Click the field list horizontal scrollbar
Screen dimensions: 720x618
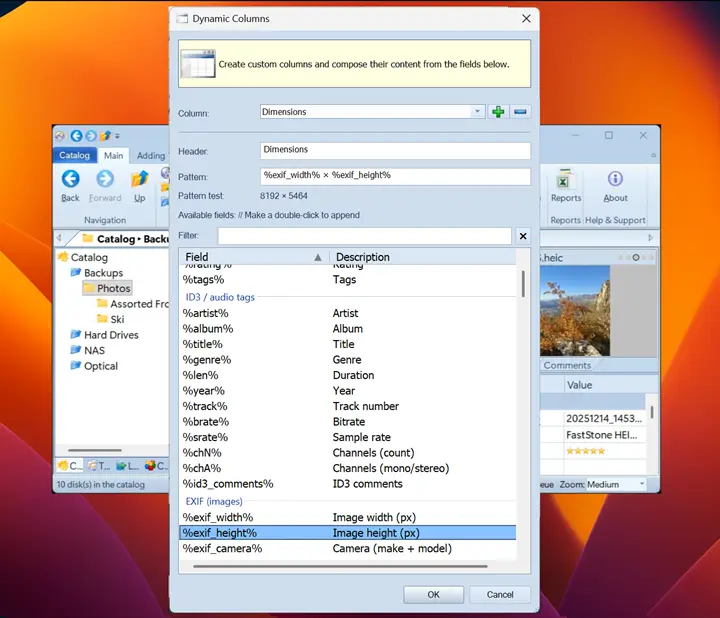click(x=340, y=566)
